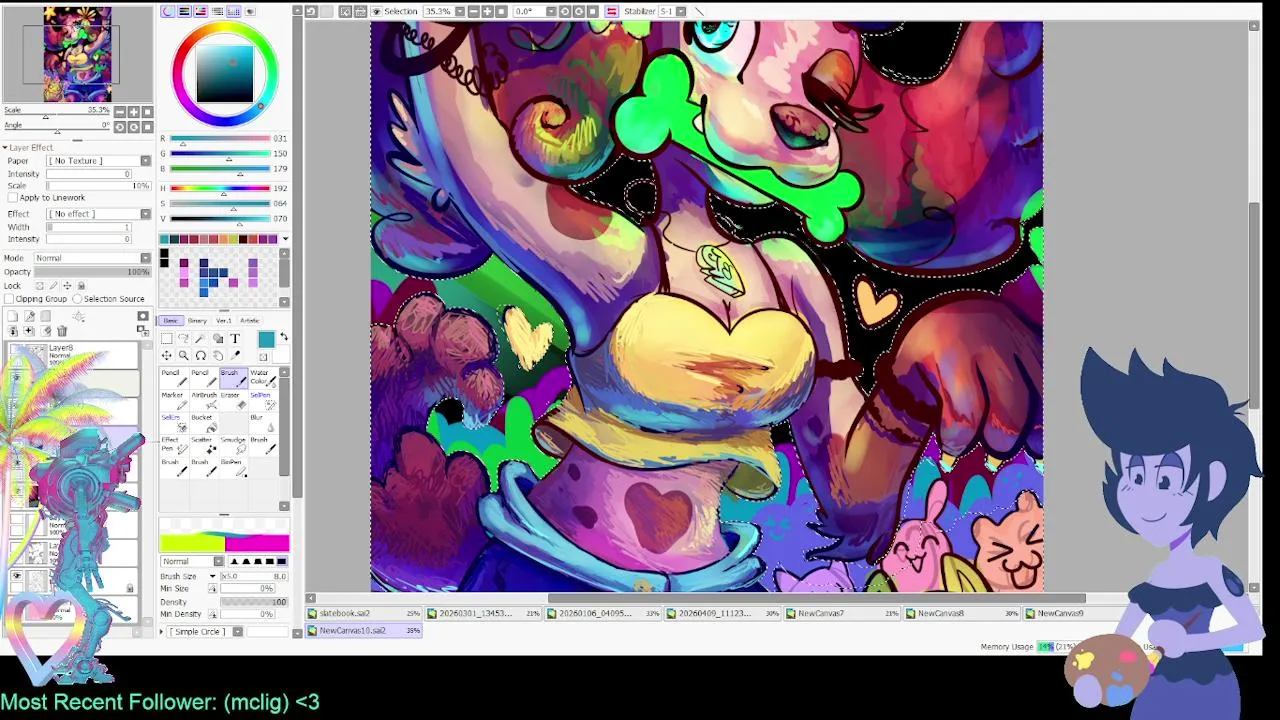Switch to the NewCanvas8 canvas tab
Viewport: 1280px width, 720px height.
point(964,613)
